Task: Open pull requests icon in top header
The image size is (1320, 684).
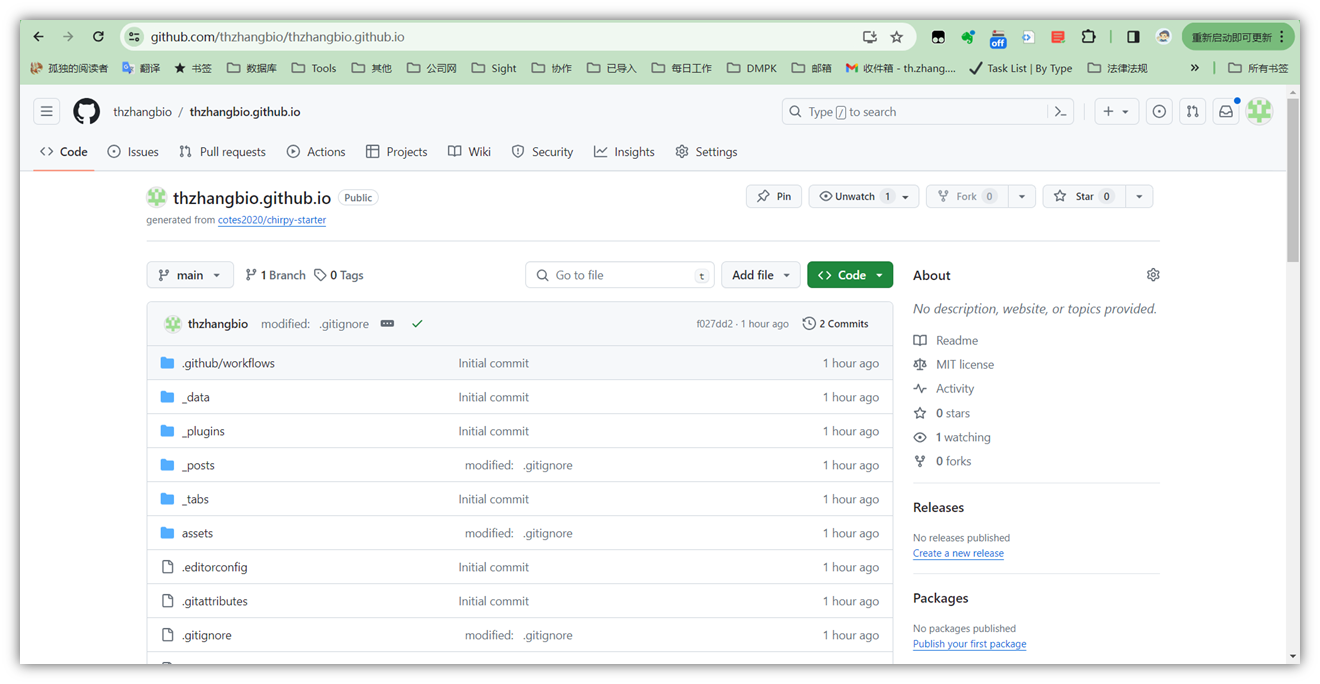Action: (x=1192, y=112)
